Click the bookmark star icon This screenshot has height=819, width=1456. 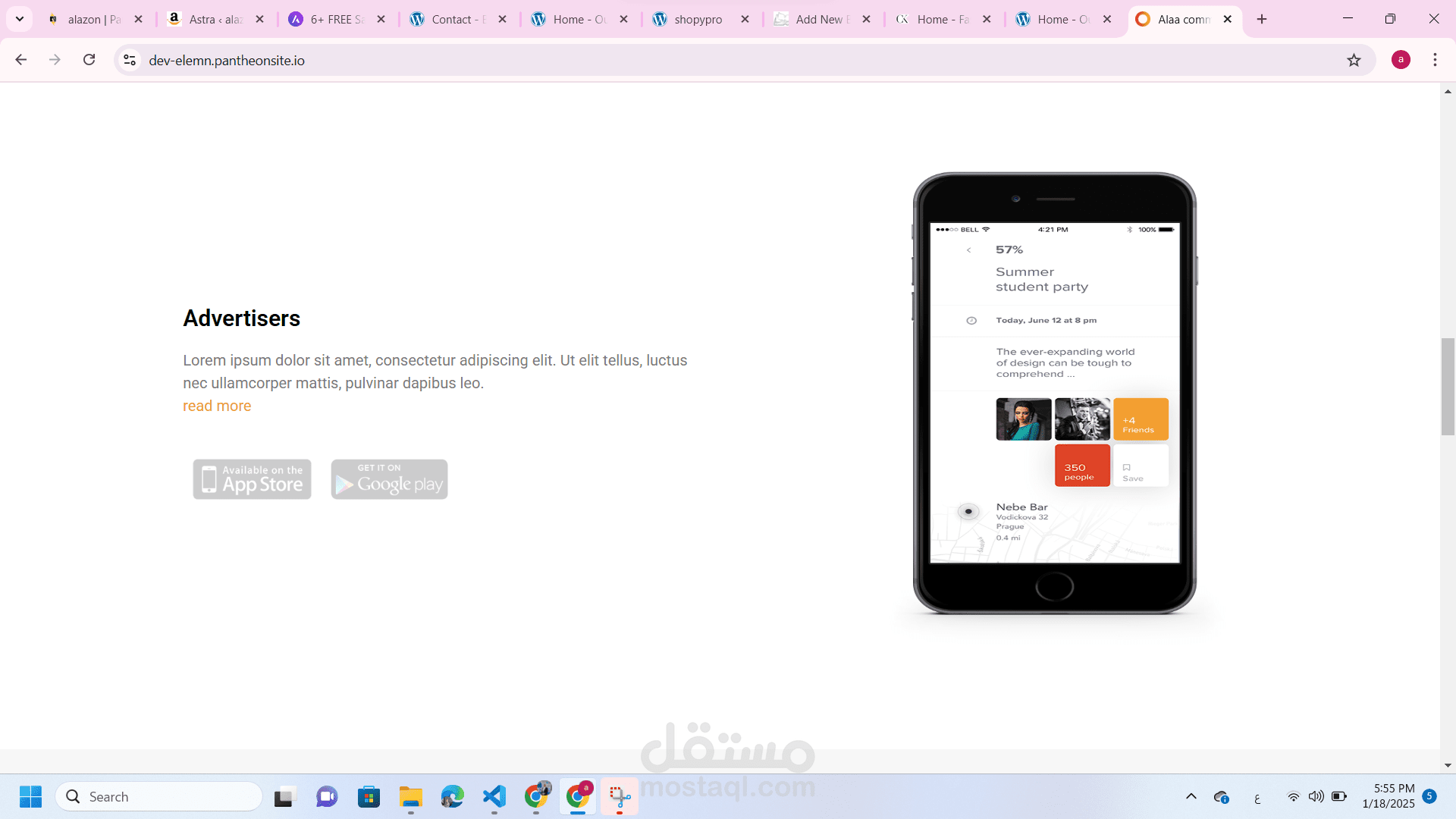tap(1354, 60)
